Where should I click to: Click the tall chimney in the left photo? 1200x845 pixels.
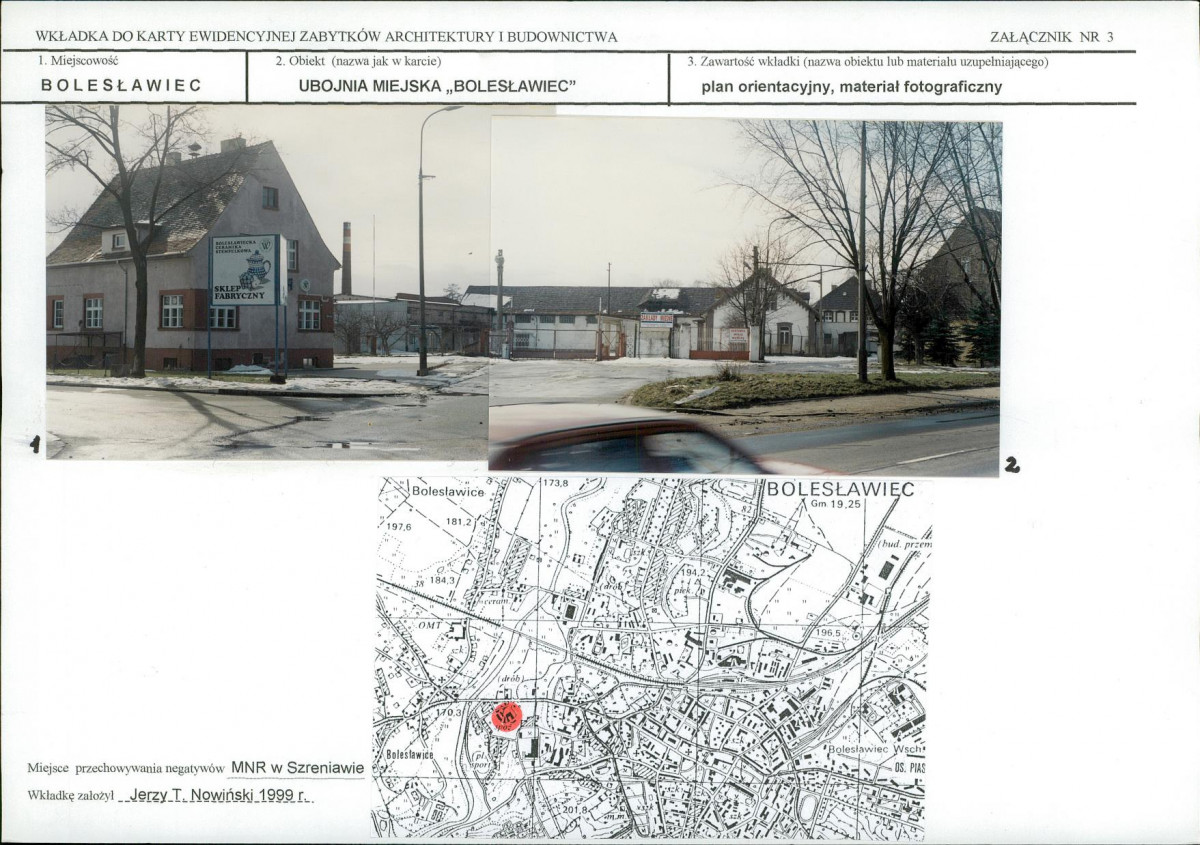click(346, 258)
